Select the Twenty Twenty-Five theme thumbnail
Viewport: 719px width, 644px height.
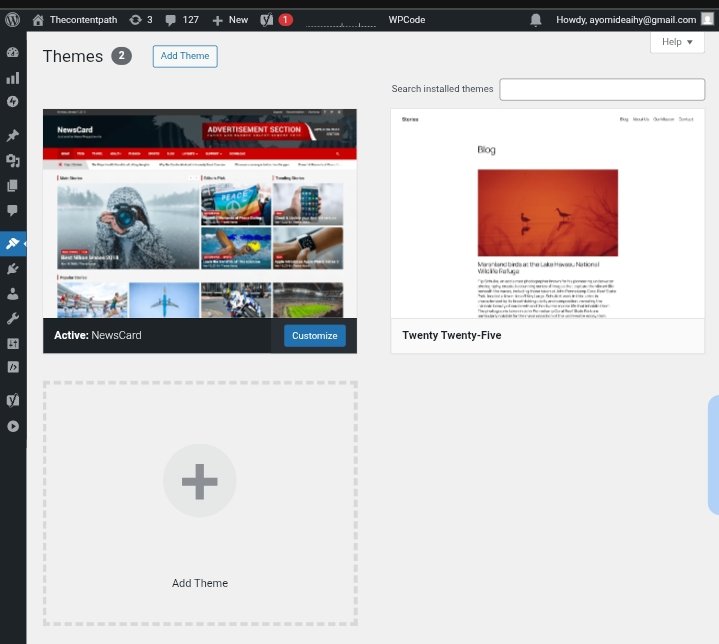tap(547, 213)
